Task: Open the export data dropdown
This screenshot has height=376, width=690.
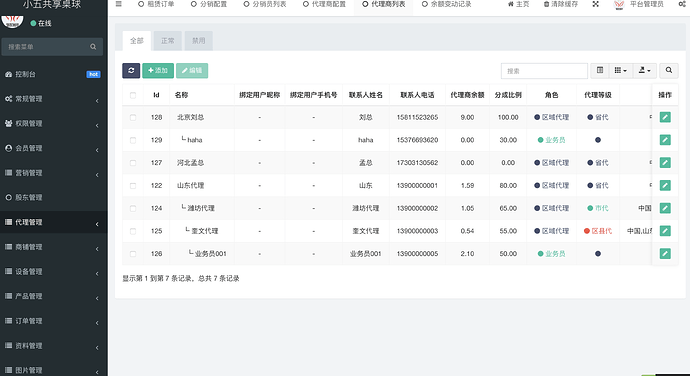Action: [644, 70]
